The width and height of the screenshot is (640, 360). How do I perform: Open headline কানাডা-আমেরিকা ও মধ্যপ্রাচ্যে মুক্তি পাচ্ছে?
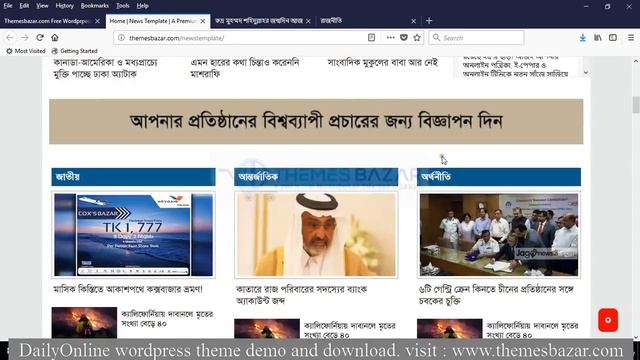[105, 68]
